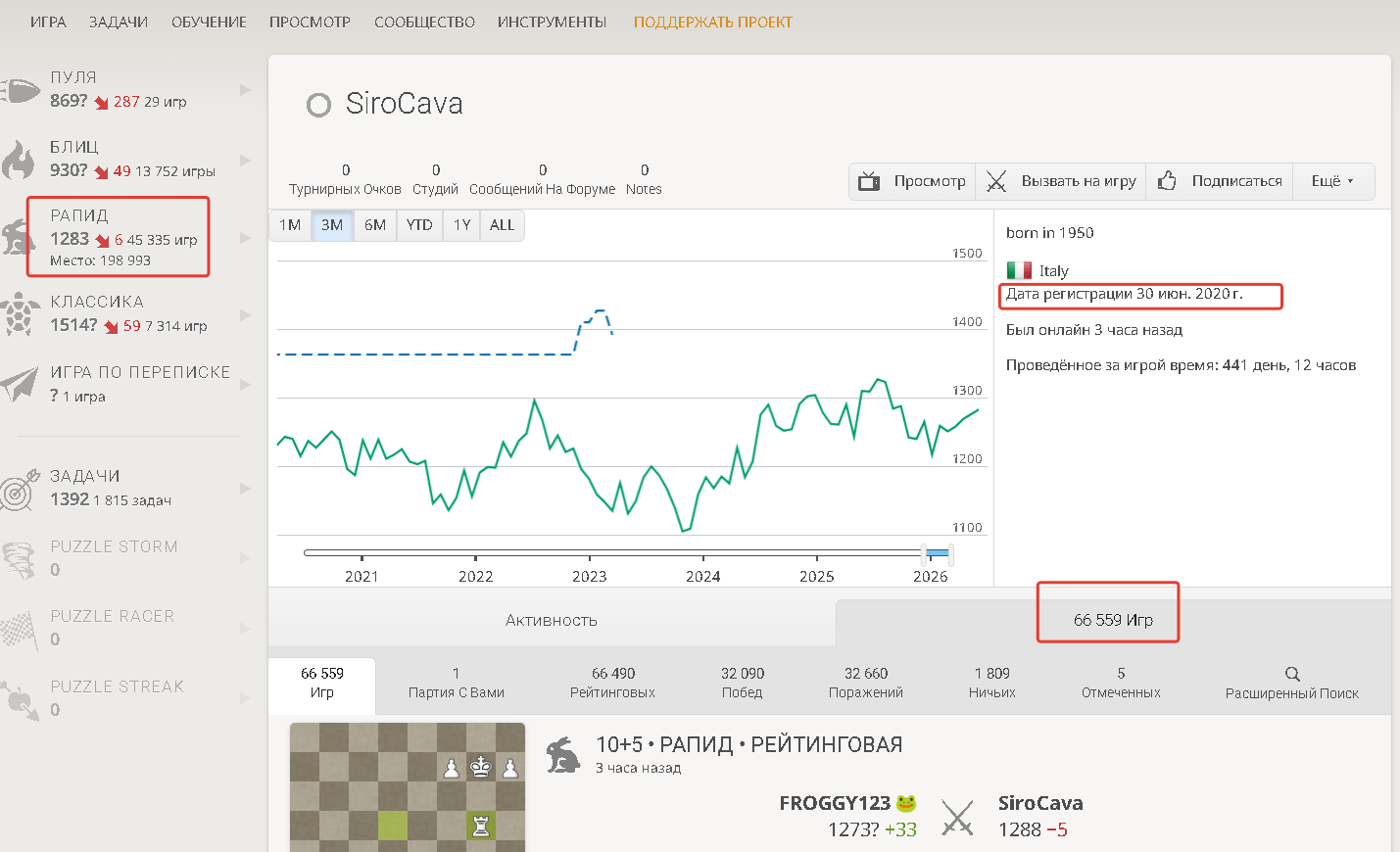Viewport: 1400px width, 852px height.
Task: Click the rabbit icon beside 10+5 game title
Action: click(563, 754)
